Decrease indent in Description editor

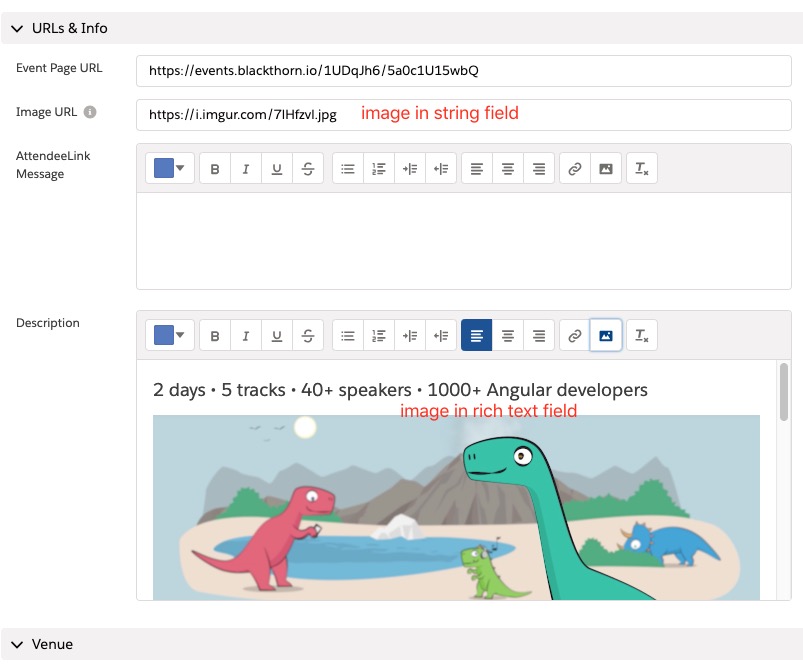(x=441, y=335)
